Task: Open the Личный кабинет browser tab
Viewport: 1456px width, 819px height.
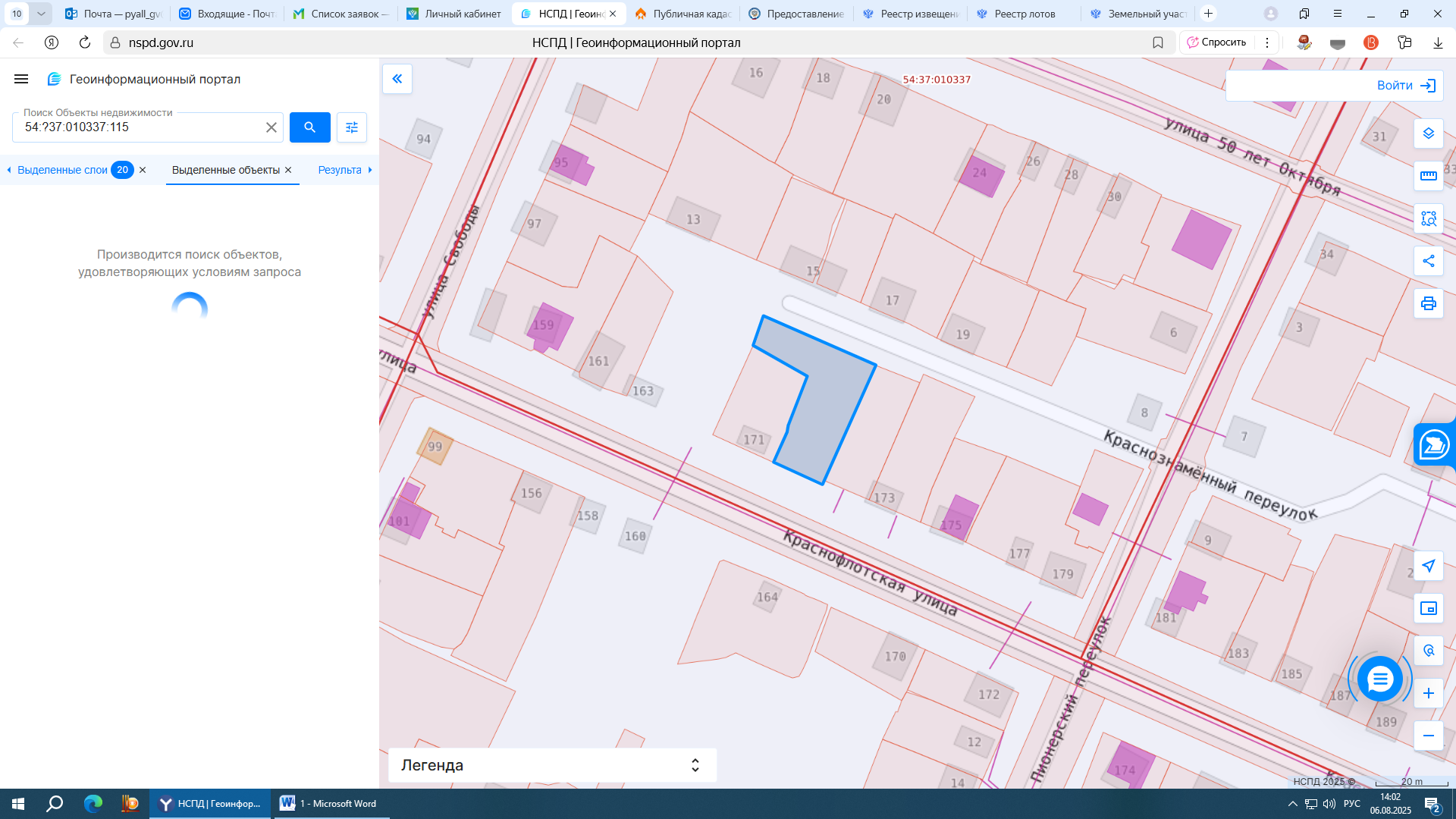Action: click(x=455, y=14)
